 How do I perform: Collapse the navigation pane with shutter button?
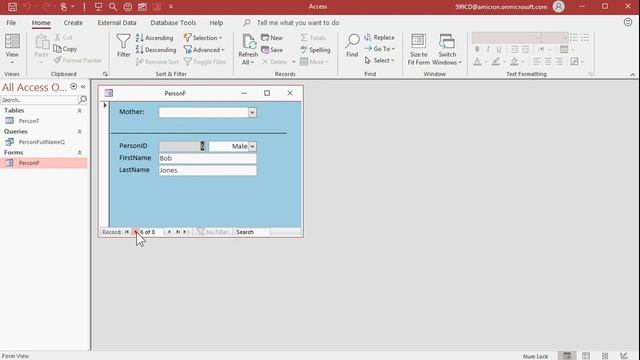83,87
